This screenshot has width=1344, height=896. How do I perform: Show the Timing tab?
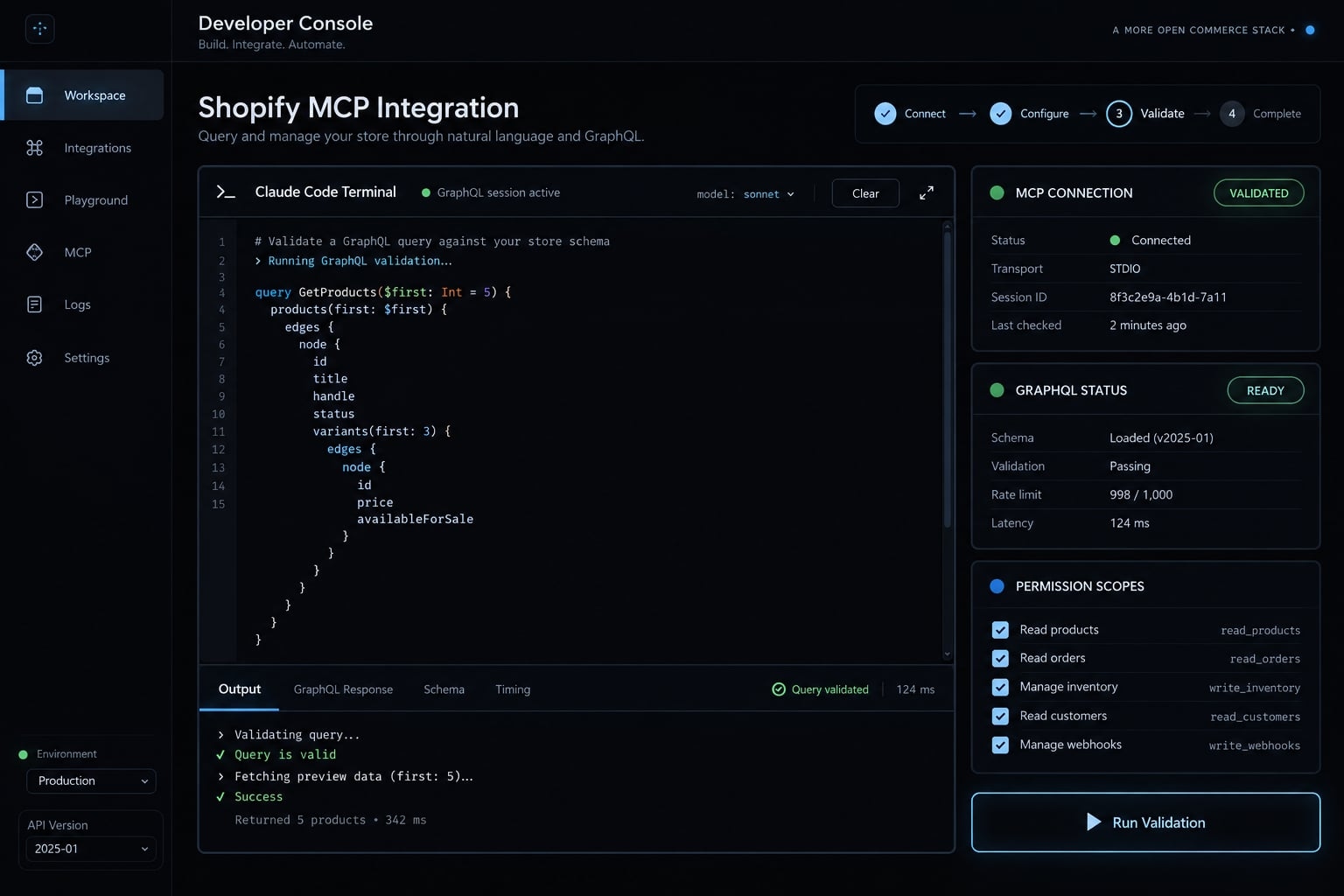(x=513, y=689)
